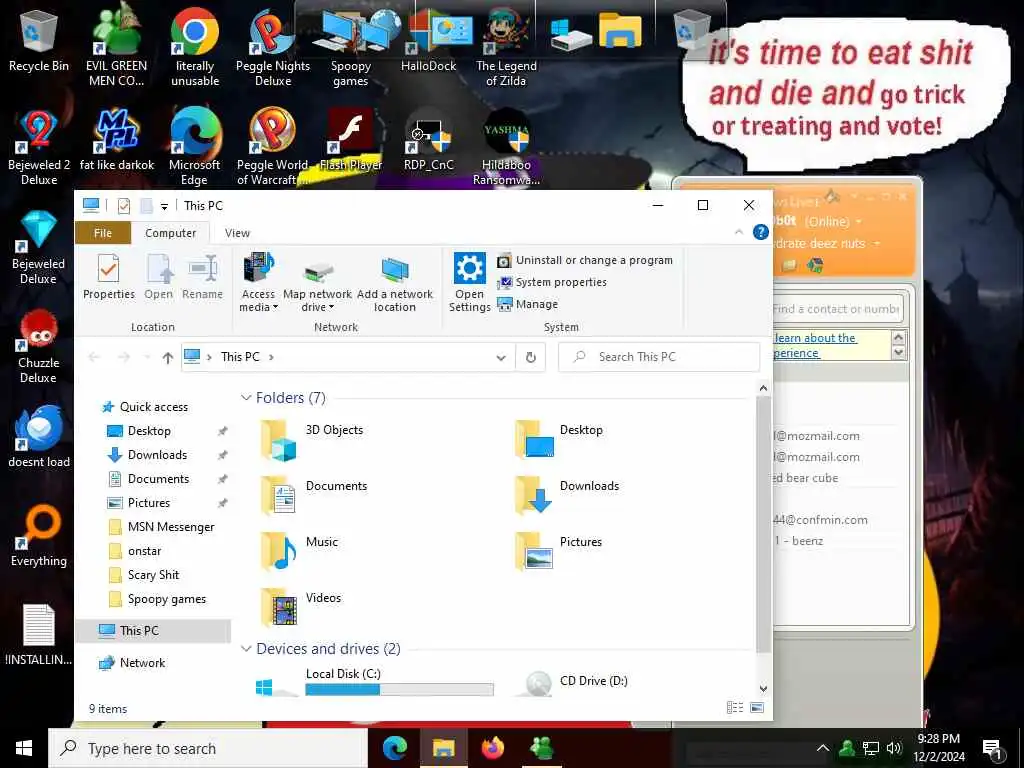Click Manage in the System group
The height and width of the screenshot is (768, 1024).
click(x=528, y=304)
